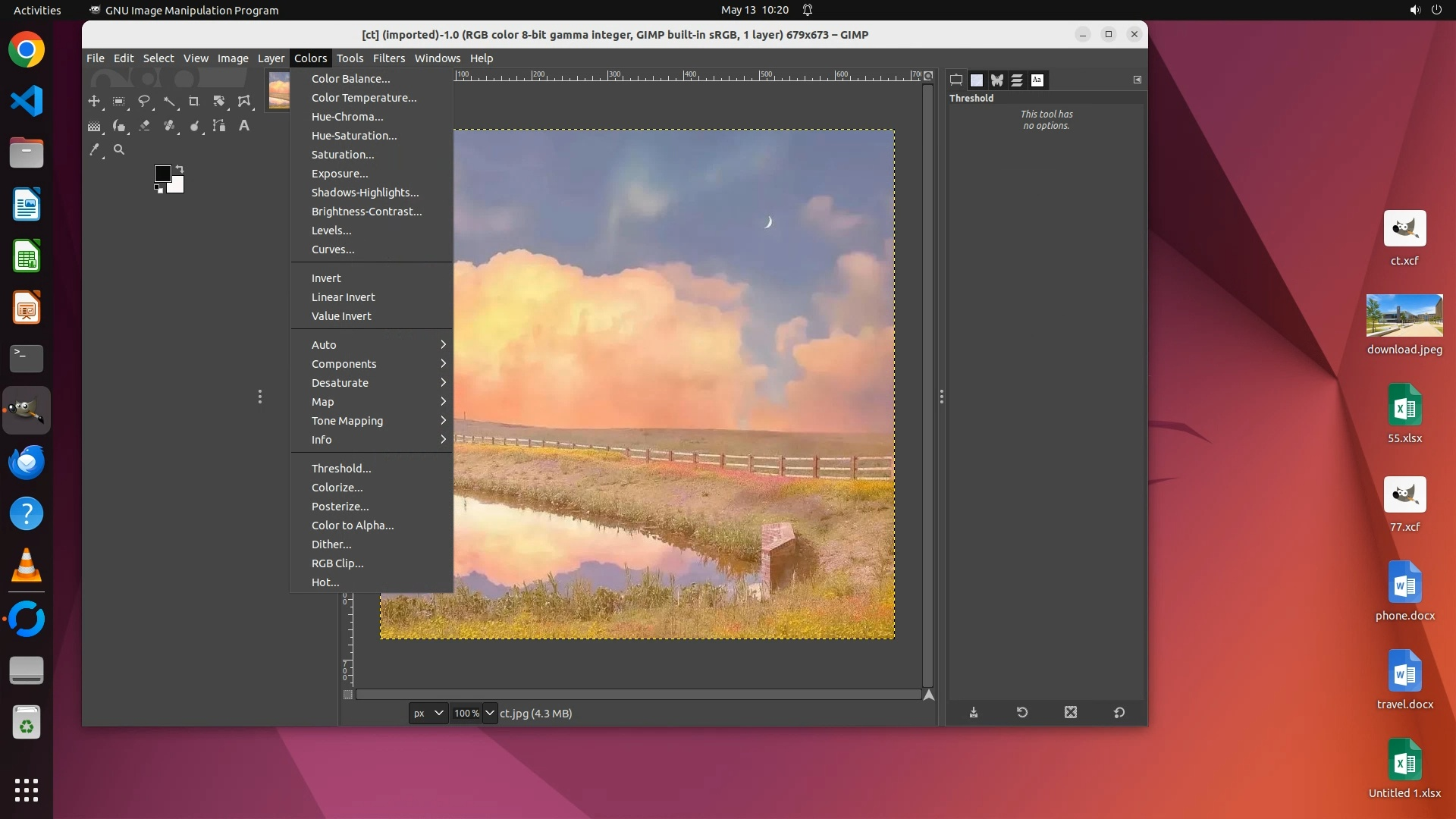
Task: Choose Hue-Saturation from Colors menu
Action: (354, 136)
